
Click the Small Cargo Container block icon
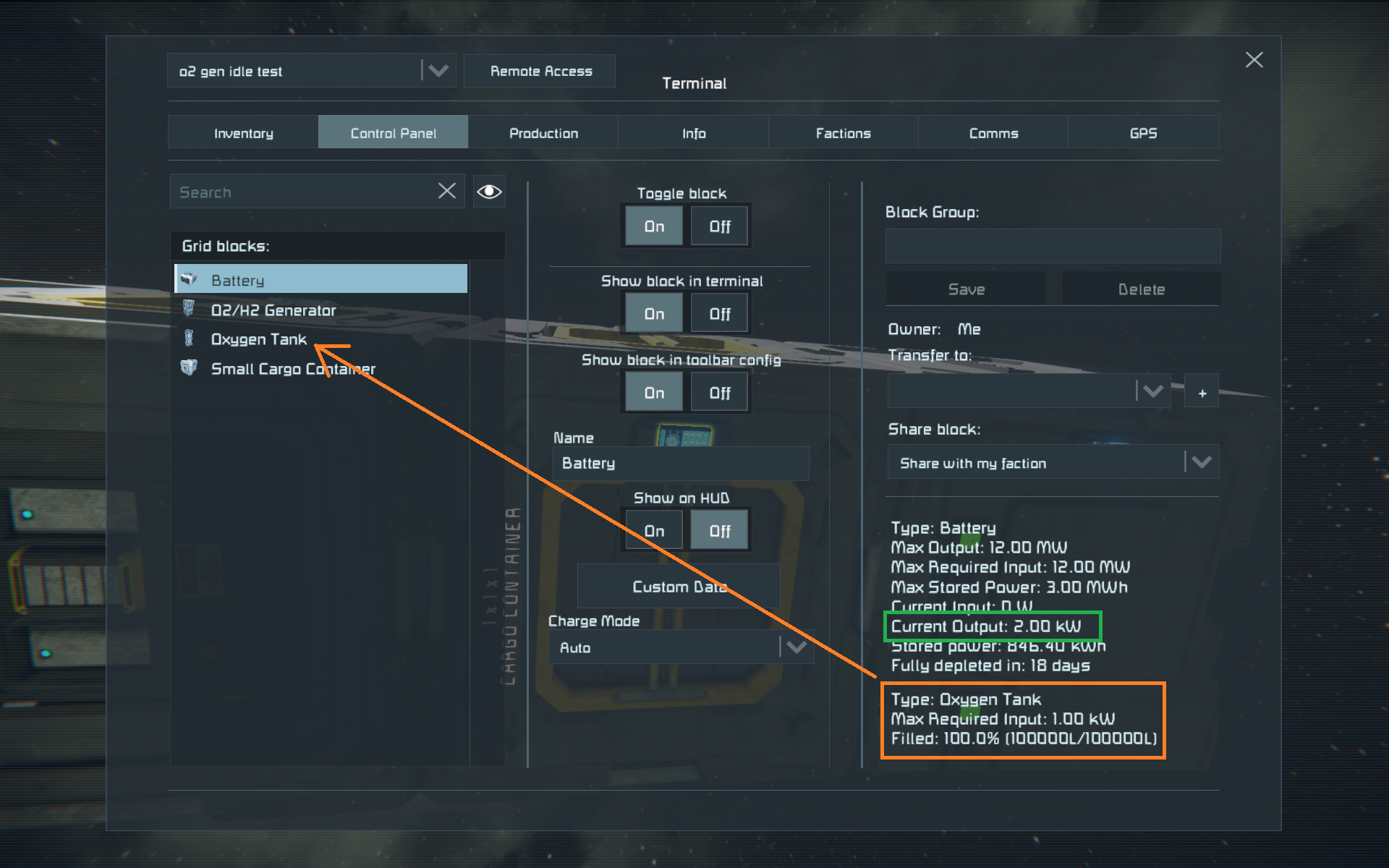click(x=189, y=367)
